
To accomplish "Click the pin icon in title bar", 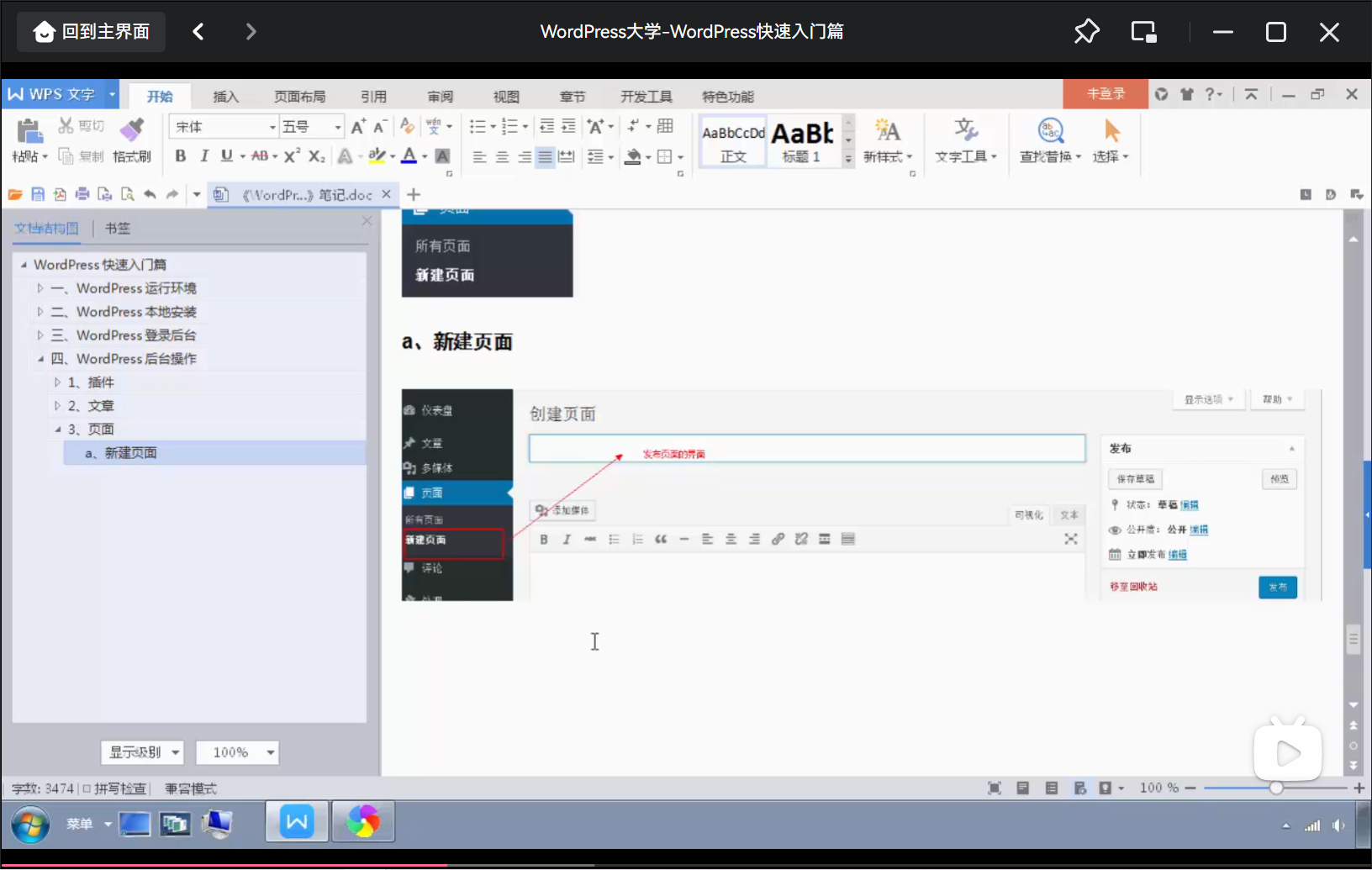I will 1086,32.
